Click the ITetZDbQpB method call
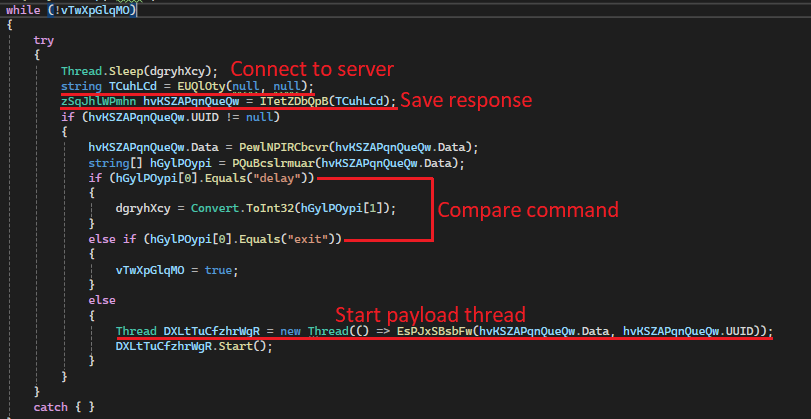This screenshot has height=419, width=811. (296, 101)
